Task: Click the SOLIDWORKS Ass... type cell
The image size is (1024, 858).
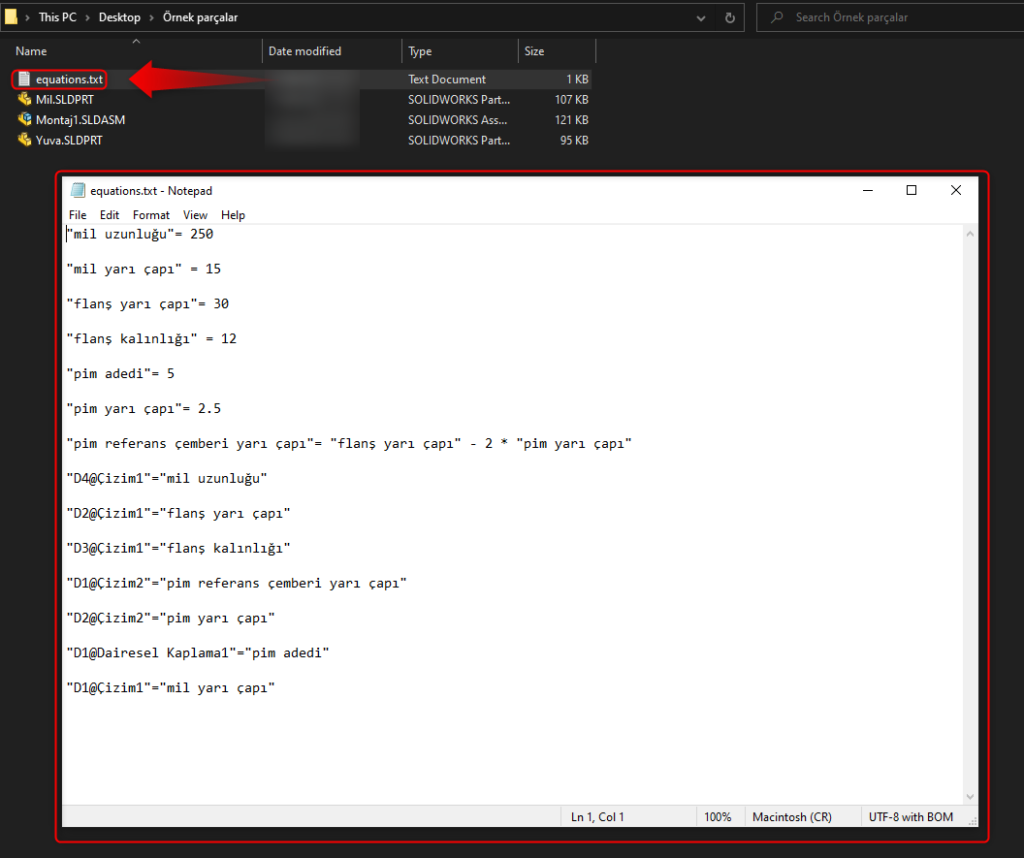Action: pos(457,119)
